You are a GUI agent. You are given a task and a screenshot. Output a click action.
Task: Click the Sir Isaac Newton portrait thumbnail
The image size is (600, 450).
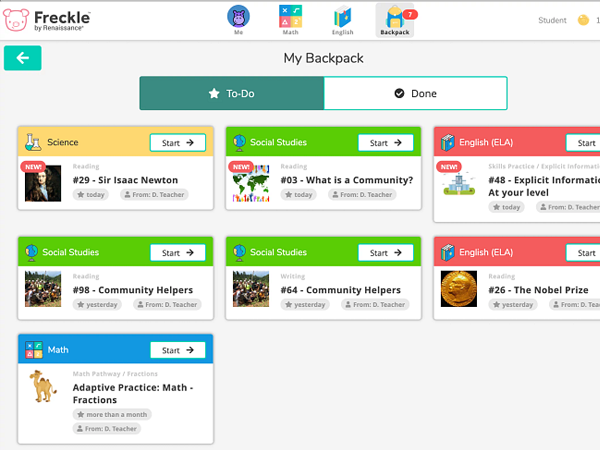click(x=43, y=183)
